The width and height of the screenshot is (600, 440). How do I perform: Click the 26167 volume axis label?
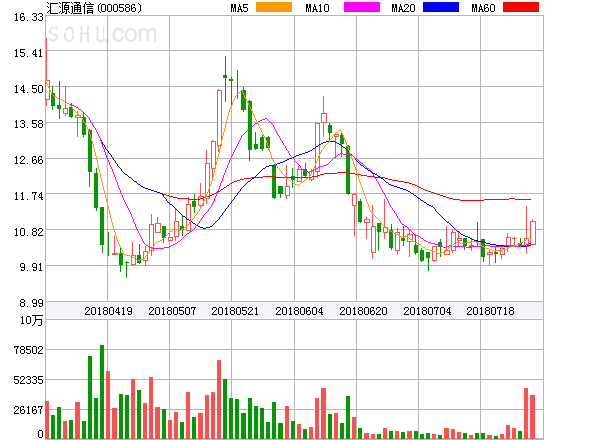(29, 410)
